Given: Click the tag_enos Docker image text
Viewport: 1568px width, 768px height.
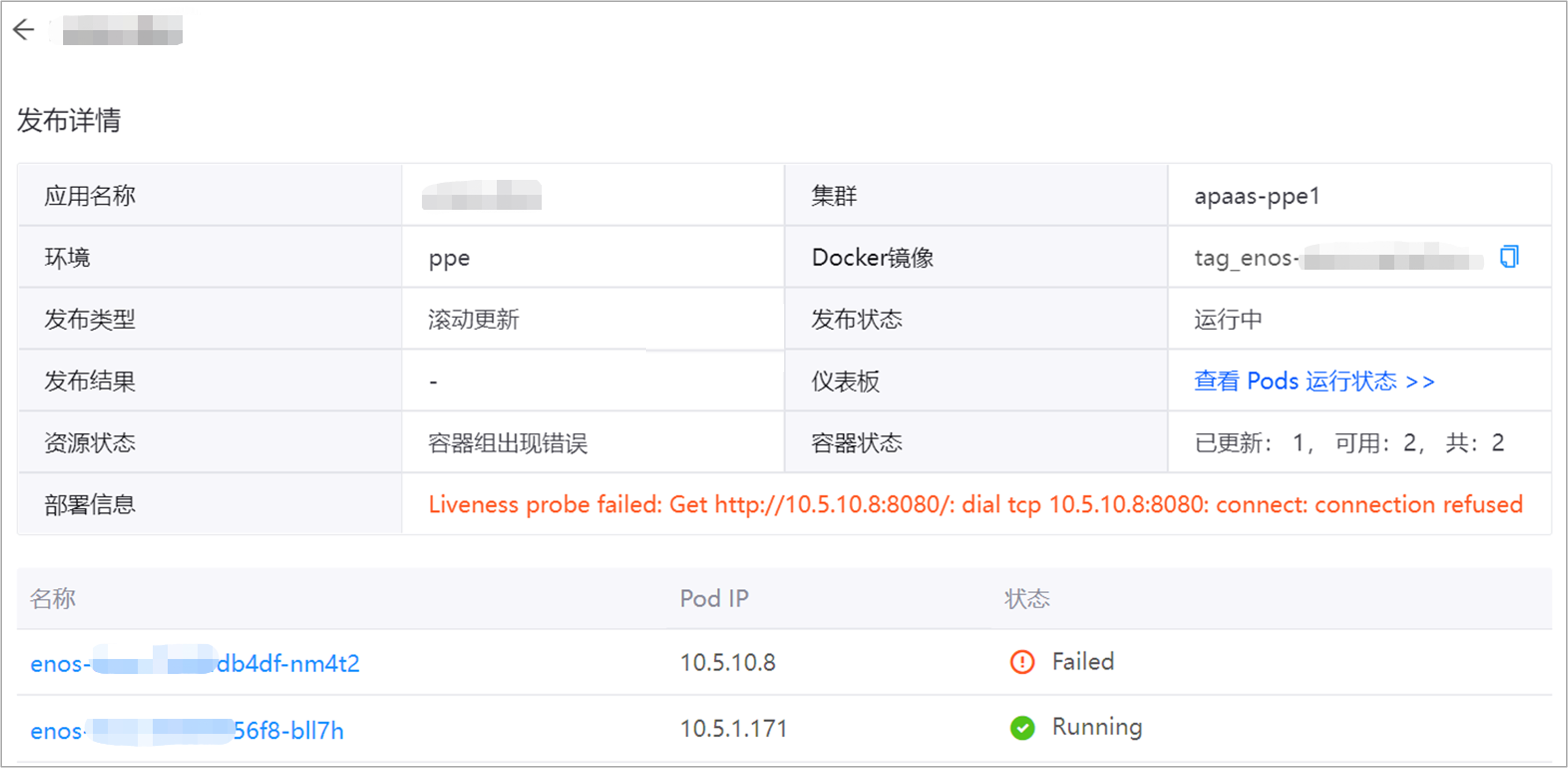Looking at the screenshot, I should pos(1339,257).
